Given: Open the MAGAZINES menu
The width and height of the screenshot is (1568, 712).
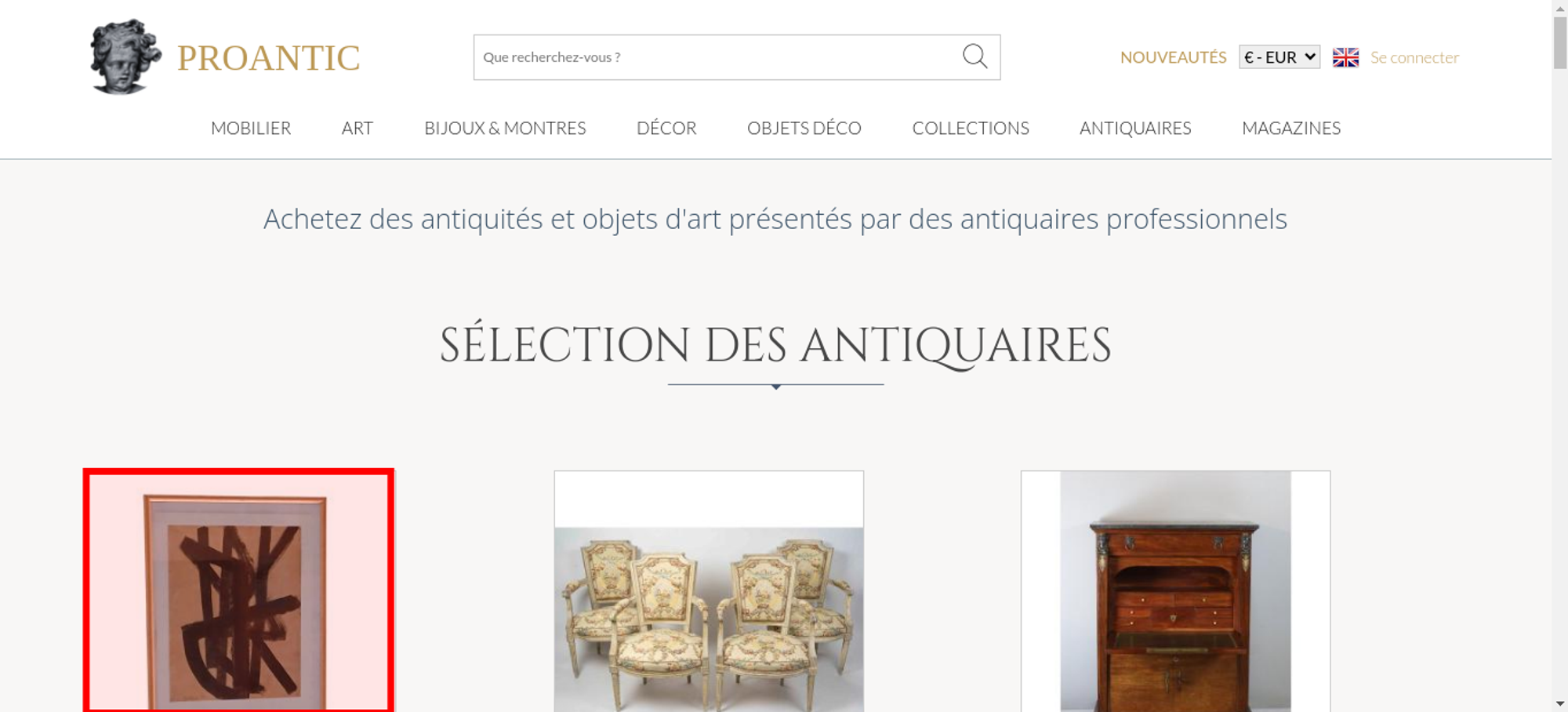Looking at the screenshot, I should click(x=1291, y=128).
